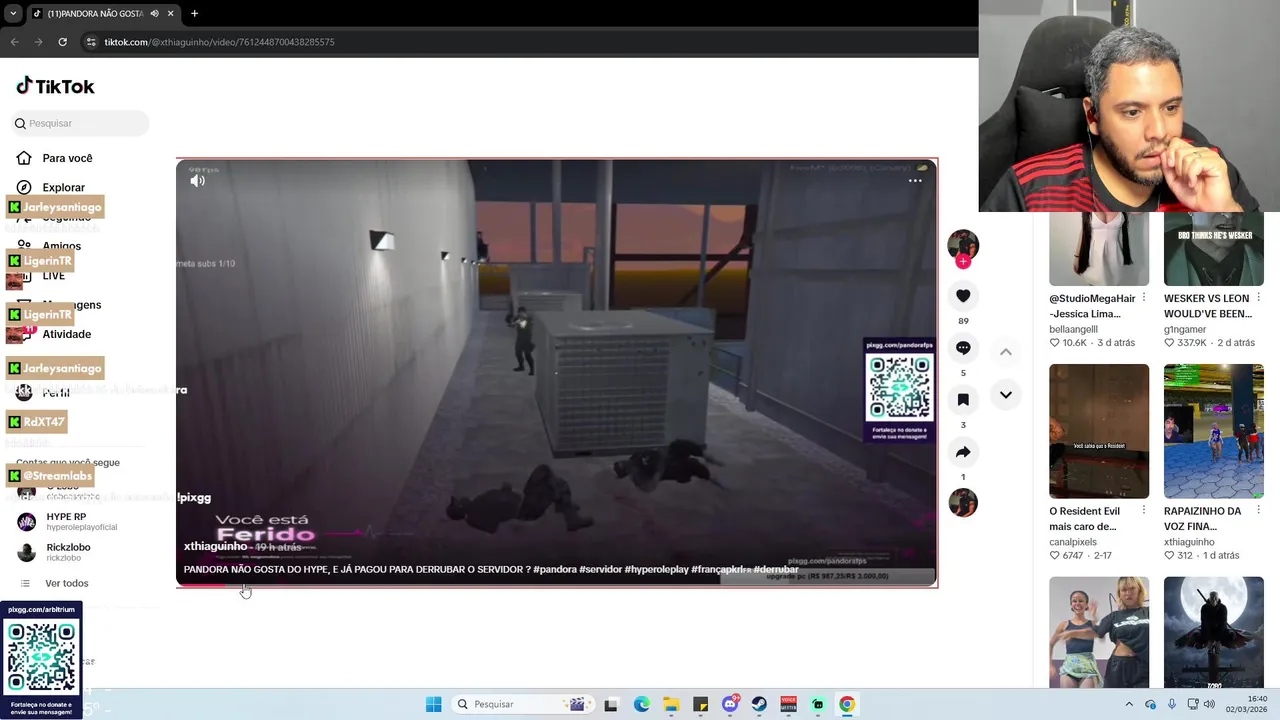Go to previous video with up chevron
Viewport: 1280px width, 720px height.
pyautogui.click(x=1006, y=352)
